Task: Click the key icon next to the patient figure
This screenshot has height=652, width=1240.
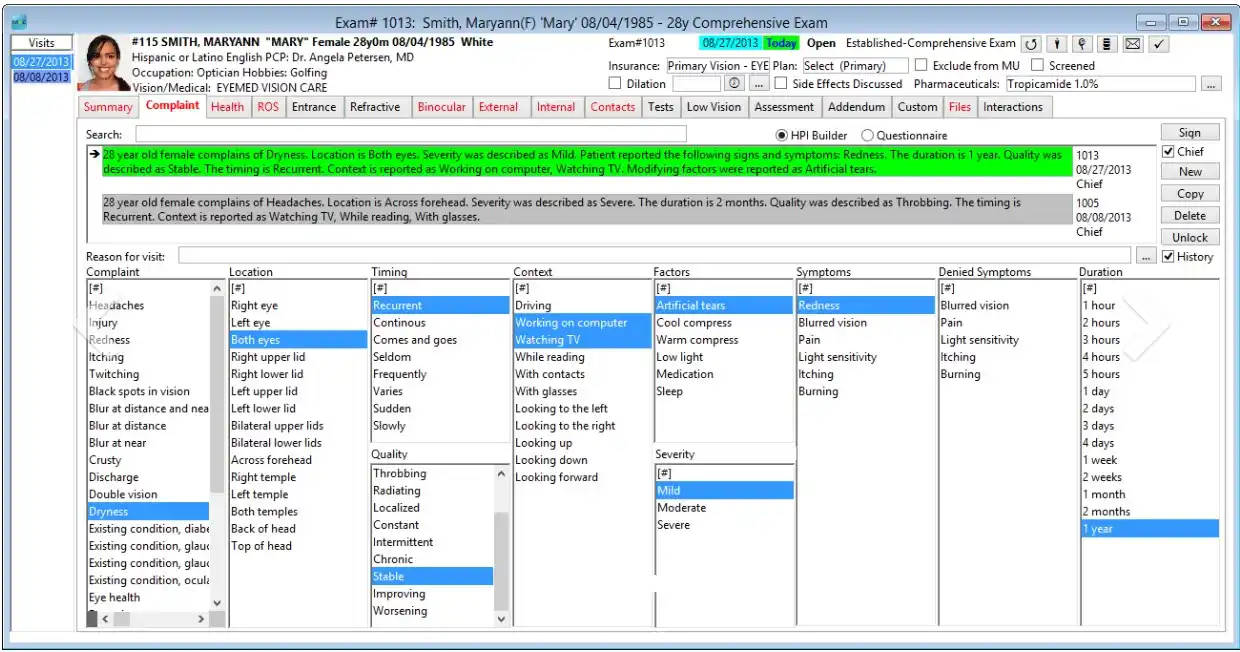Action: click(x=1082, y=44)
